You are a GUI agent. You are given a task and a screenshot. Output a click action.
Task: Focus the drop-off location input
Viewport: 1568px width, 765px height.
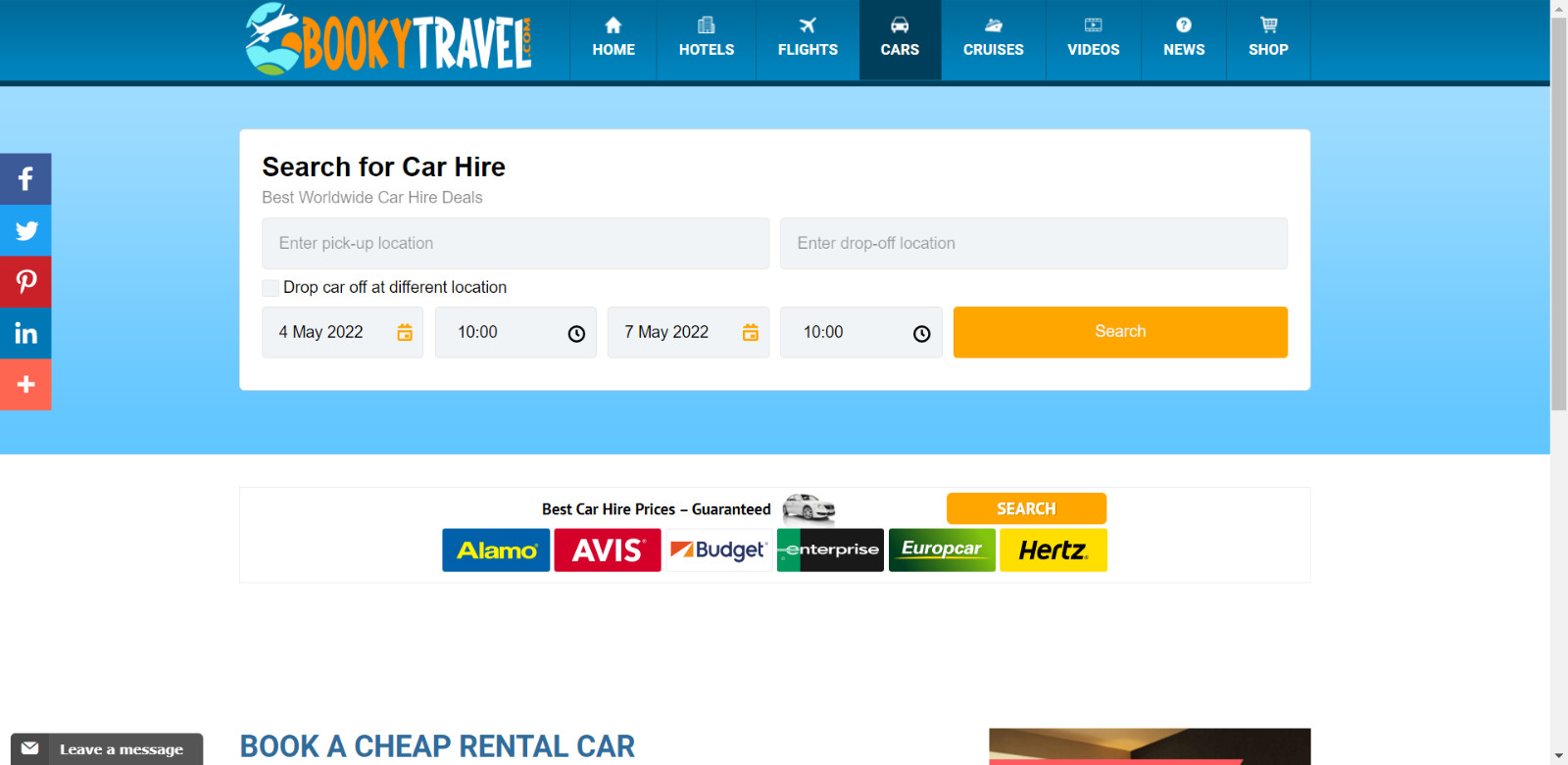tap(1034, 243)
